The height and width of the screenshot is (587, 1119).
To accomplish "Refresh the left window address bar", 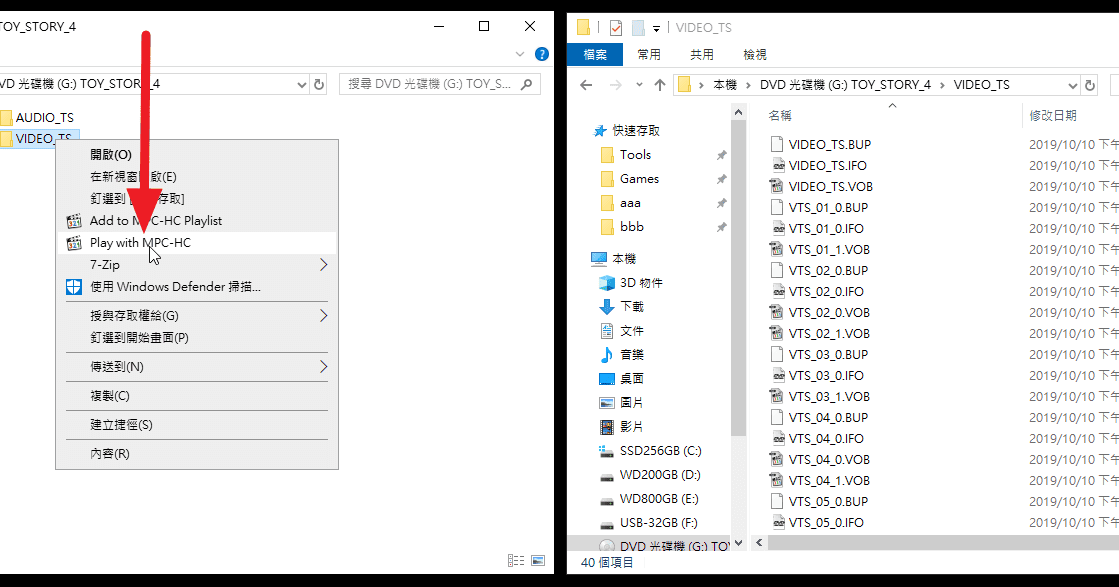I will click(x=319, y=84).
